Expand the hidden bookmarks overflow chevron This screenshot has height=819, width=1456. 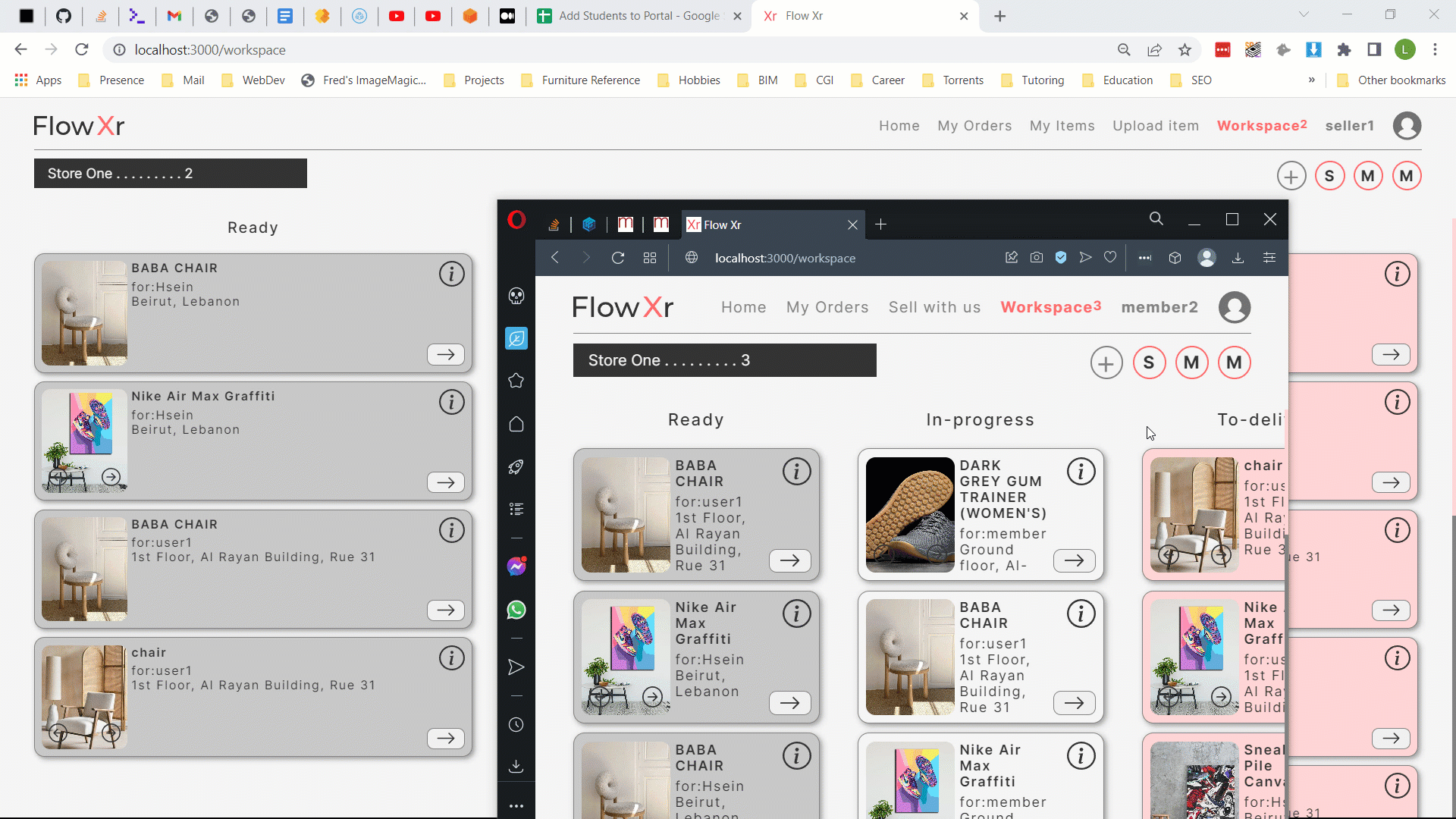point(1311,80)
